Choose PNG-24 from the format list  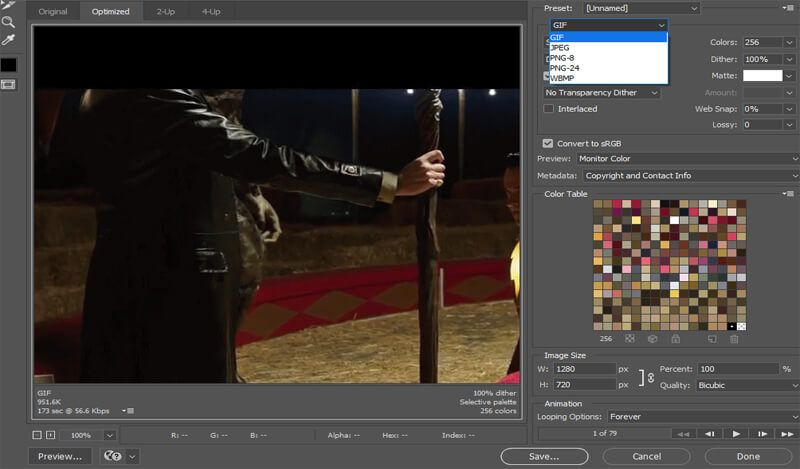(x=566, y=68)
